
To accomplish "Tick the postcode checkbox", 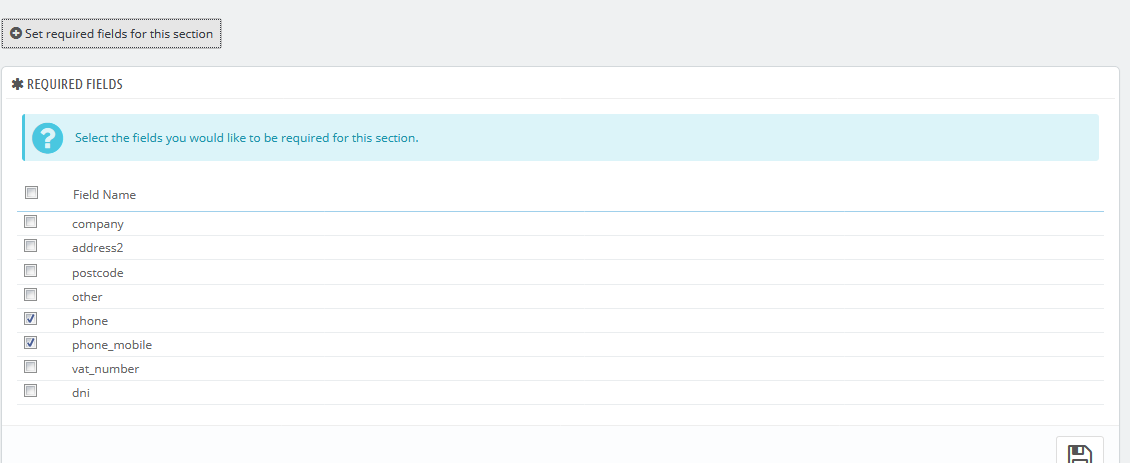I will [30, 271].
